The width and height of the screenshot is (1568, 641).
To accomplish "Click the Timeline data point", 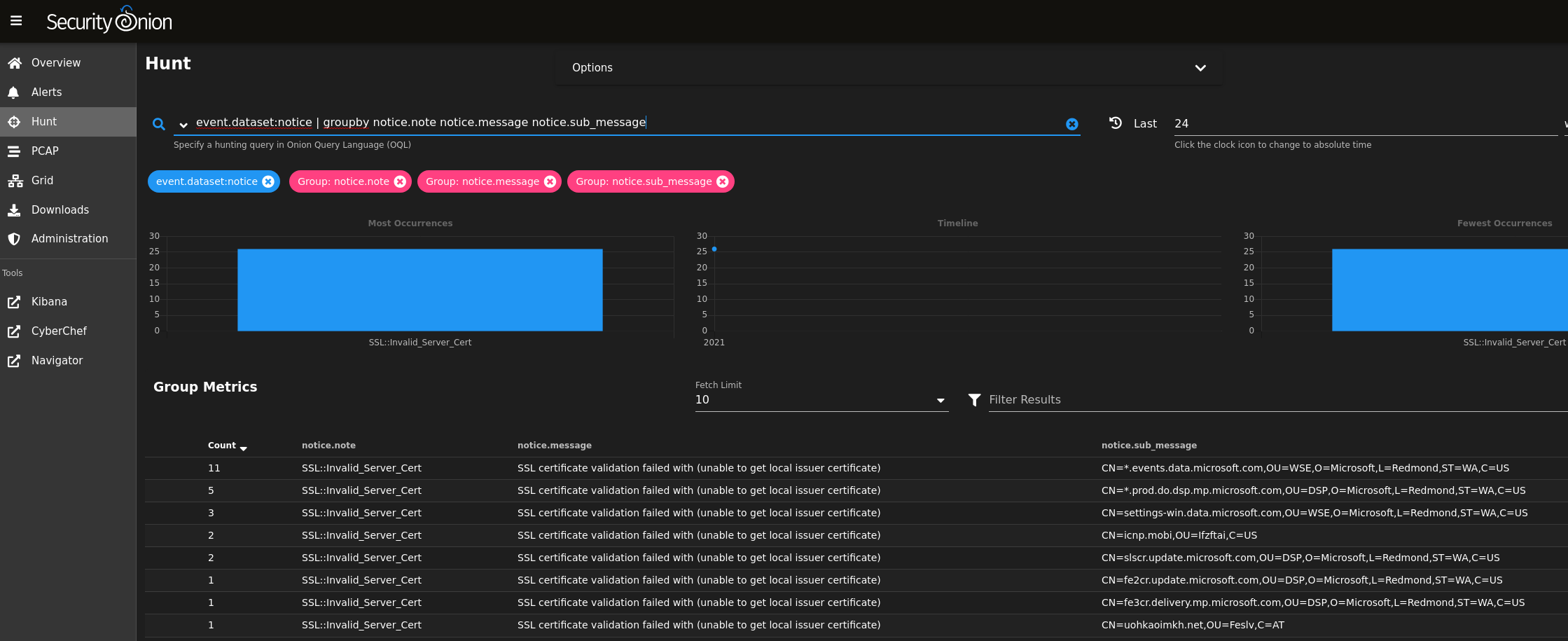I will 714,249.
